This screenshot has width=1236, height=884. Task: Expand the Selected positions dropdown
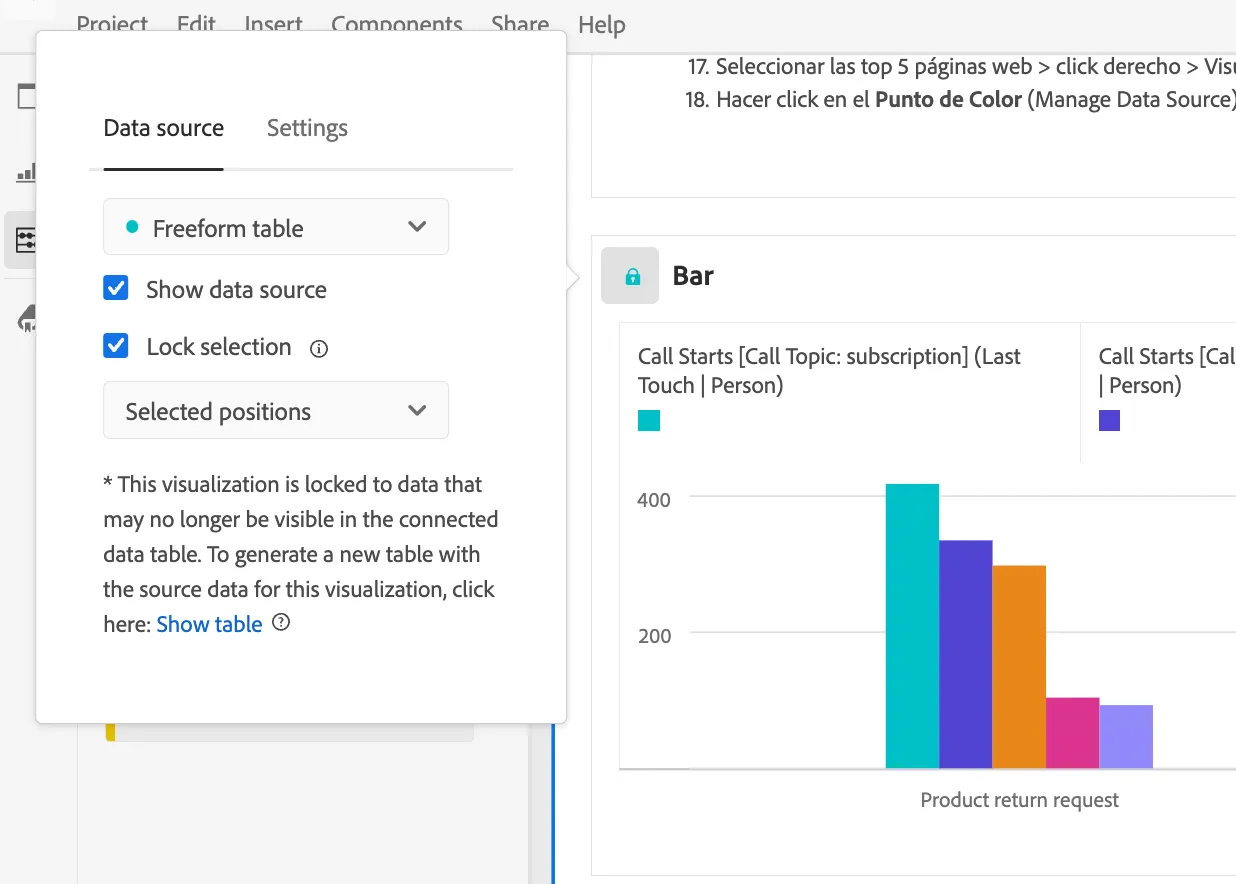click(276, 410)
